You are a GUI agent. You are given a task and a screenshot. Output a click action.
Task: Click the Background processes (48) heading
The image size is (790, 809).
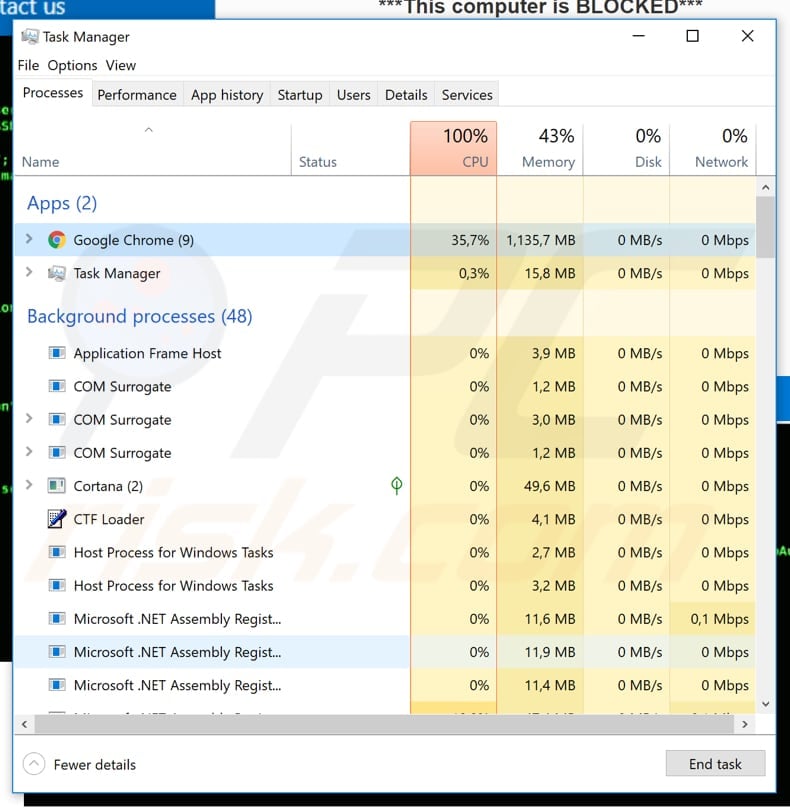(140, 316)
